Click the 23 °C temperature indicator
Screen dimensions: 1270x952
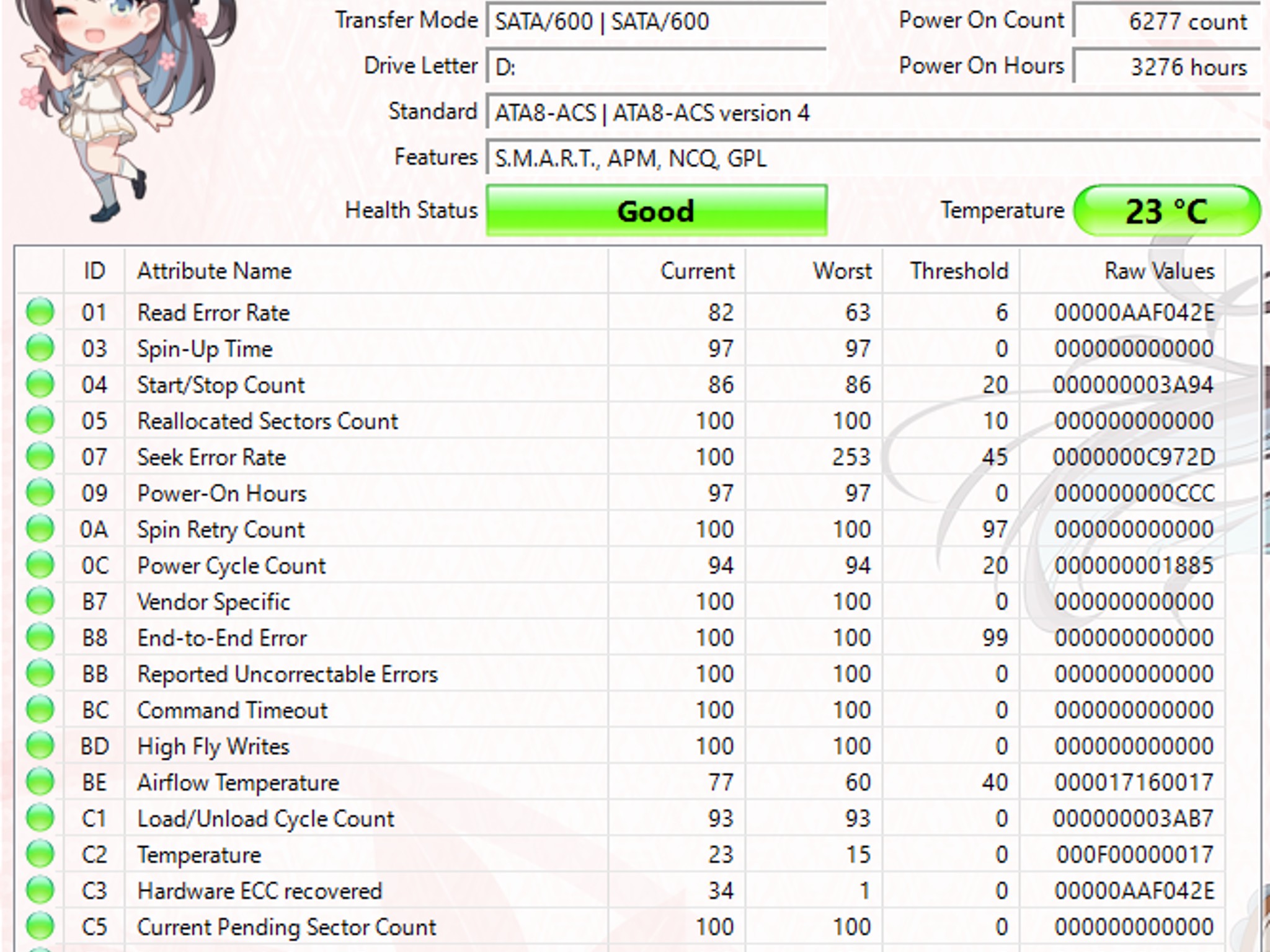coord(1167,211)
